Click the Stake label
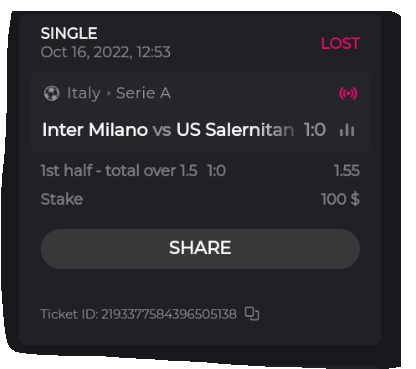416x369 pixels. click(62, 199)
